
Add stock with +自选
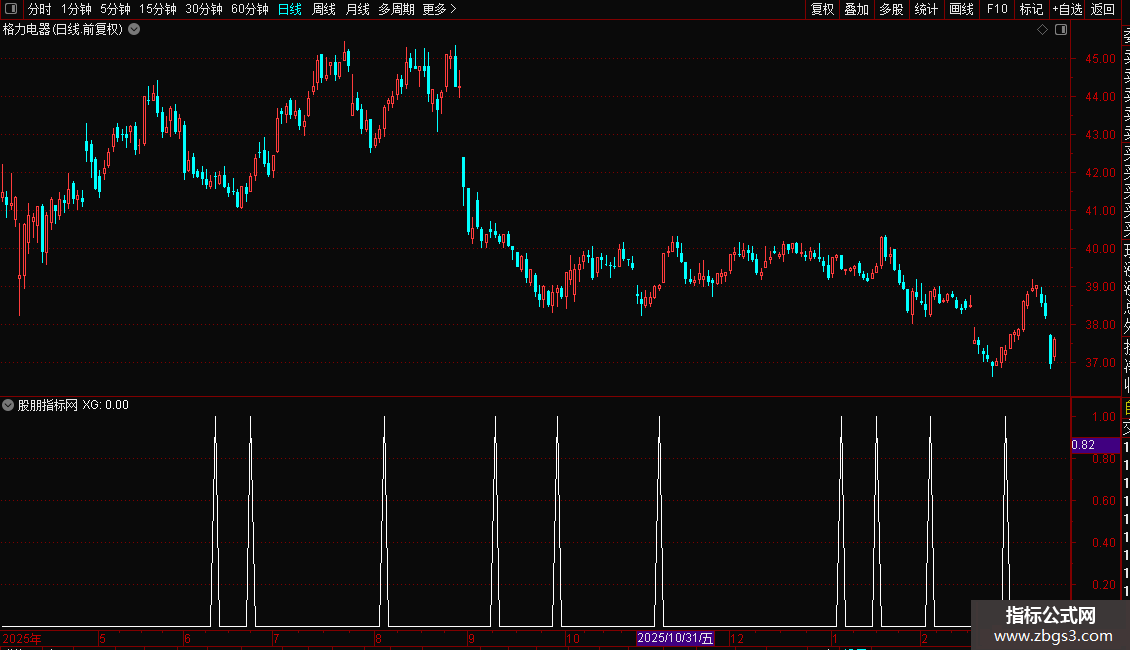tap(1067, 9)
